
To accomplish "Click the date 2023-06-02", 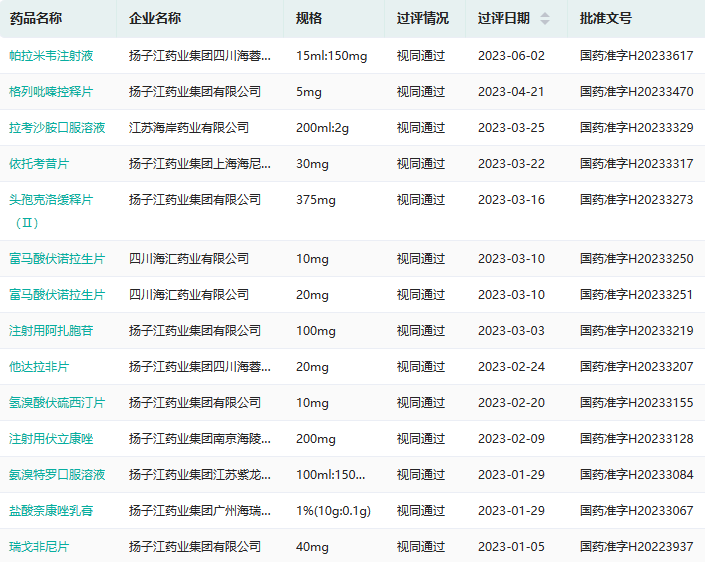I will click(x=511, y=56).
